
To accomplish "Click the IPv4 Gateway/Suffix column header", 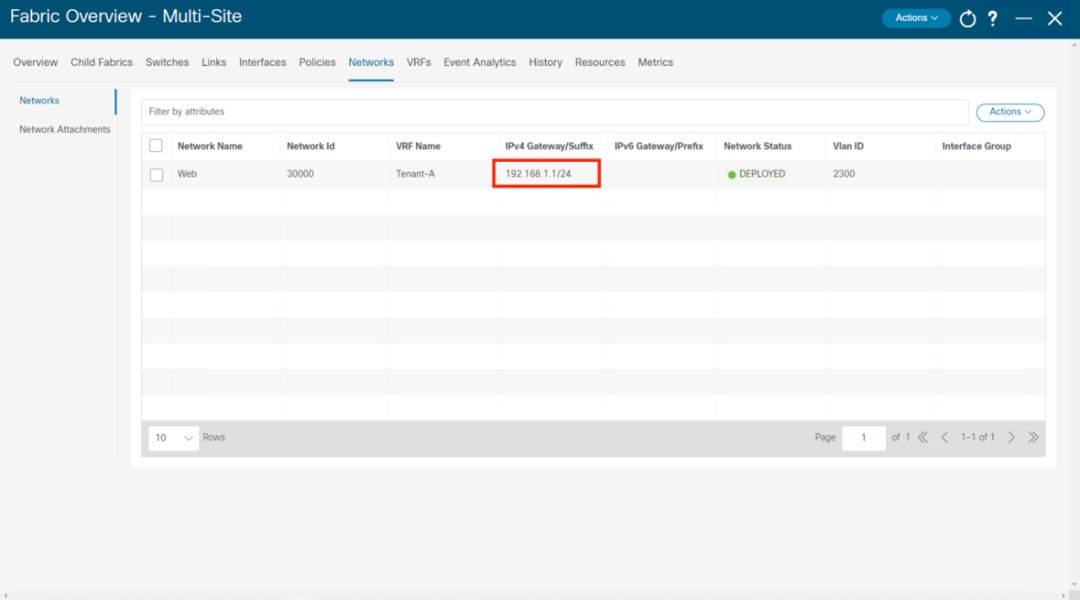I will point(549,146).
